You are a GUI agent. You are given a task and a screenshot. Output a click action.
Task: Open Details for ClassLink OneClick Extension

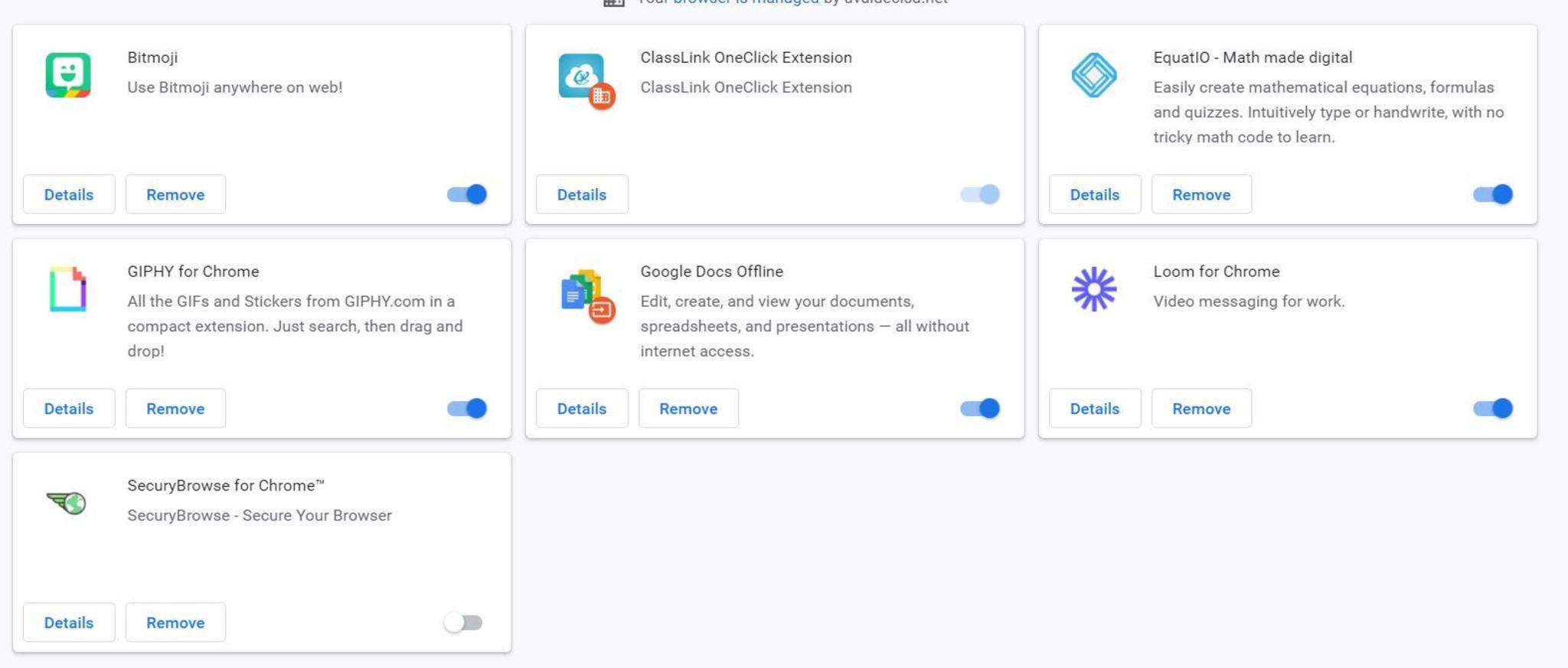(582, 194)
